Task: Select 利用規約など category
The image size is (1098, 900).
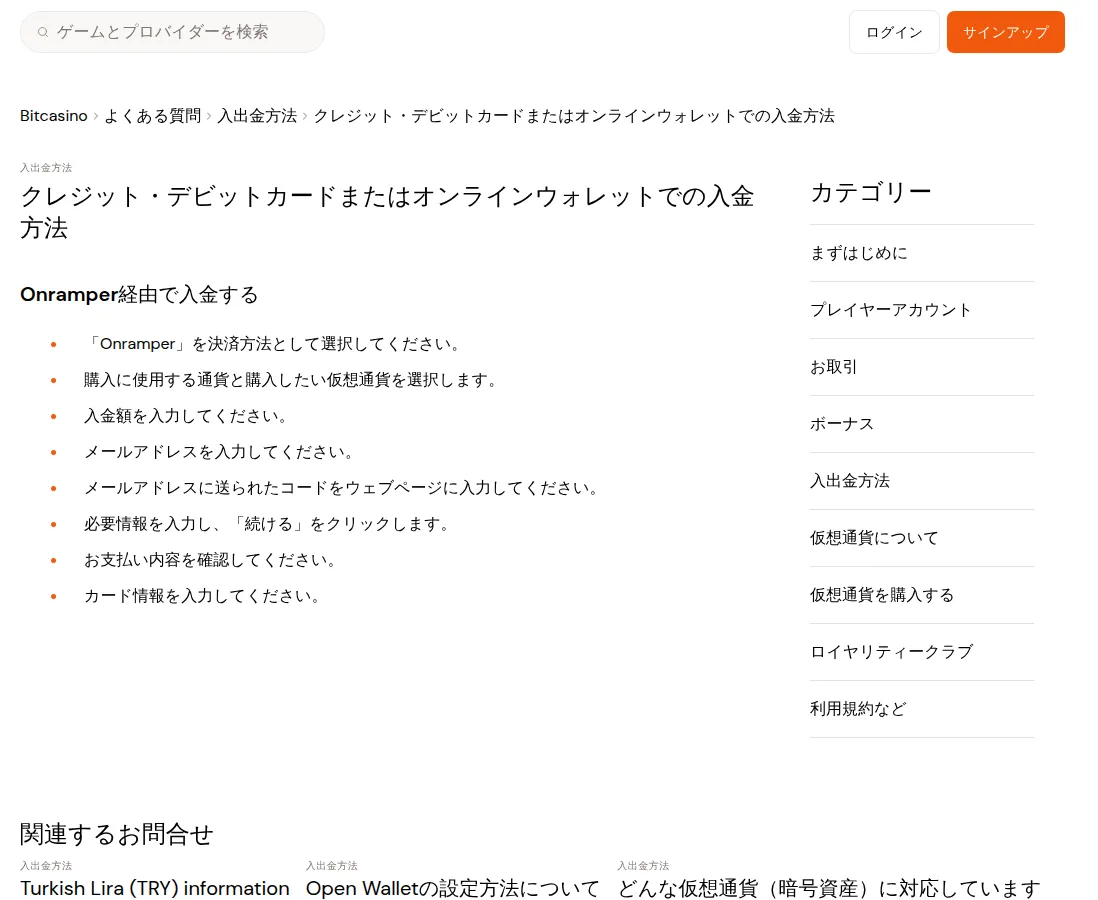Action: click(922, 709)
